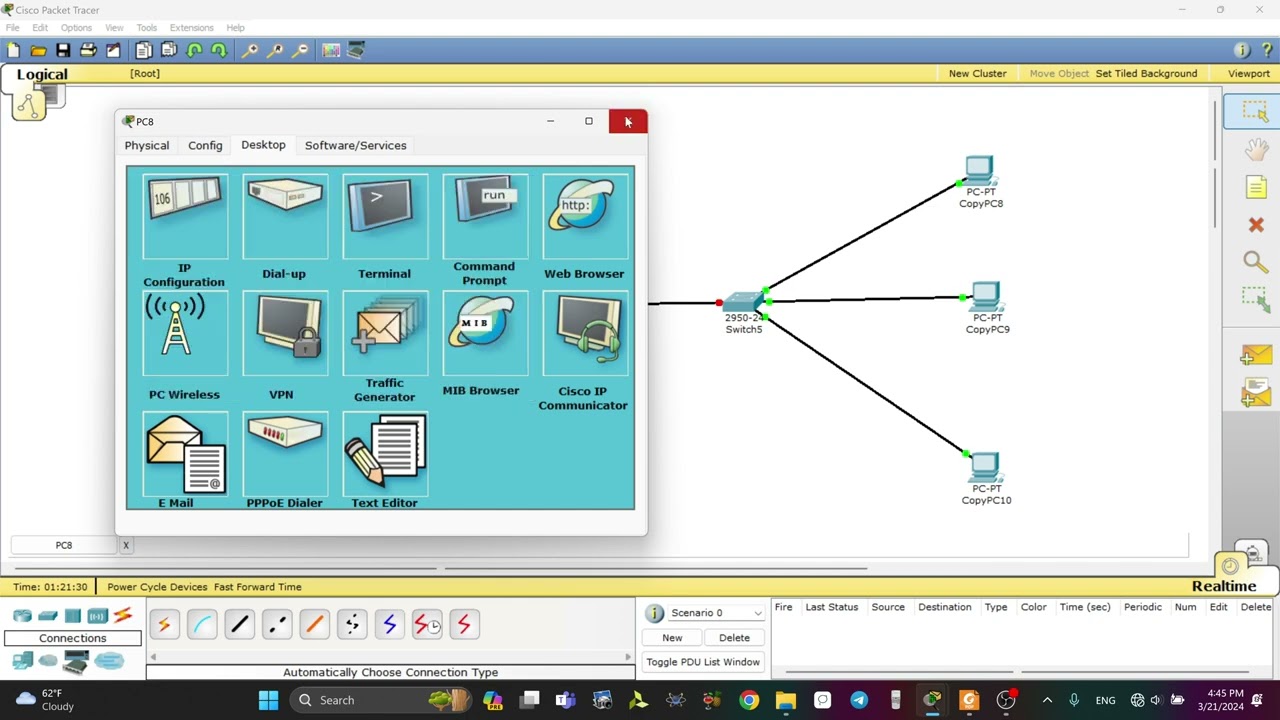Screen dimensions: 1280x720
Task: Click the Zoom In magnifier in the toolbar
Action: (249, 50)
